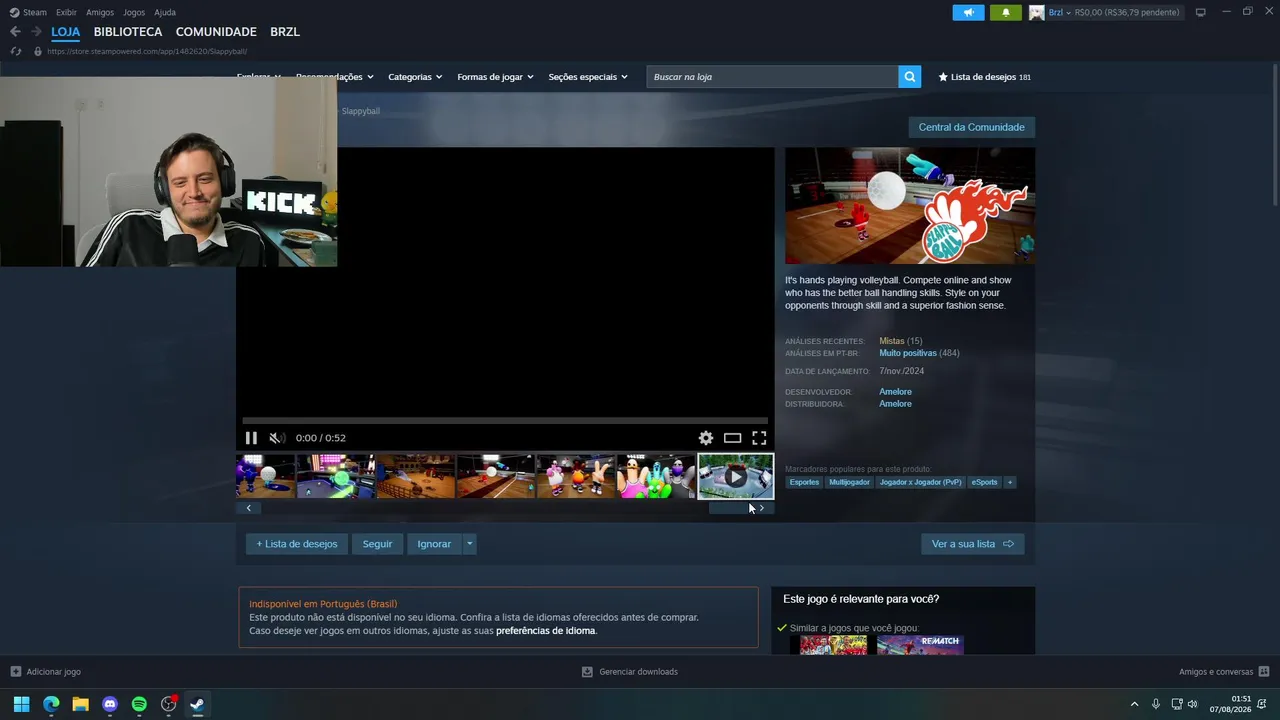
Task: Select the video thumbnail with play icon
Action: click(x=735, y=476)
